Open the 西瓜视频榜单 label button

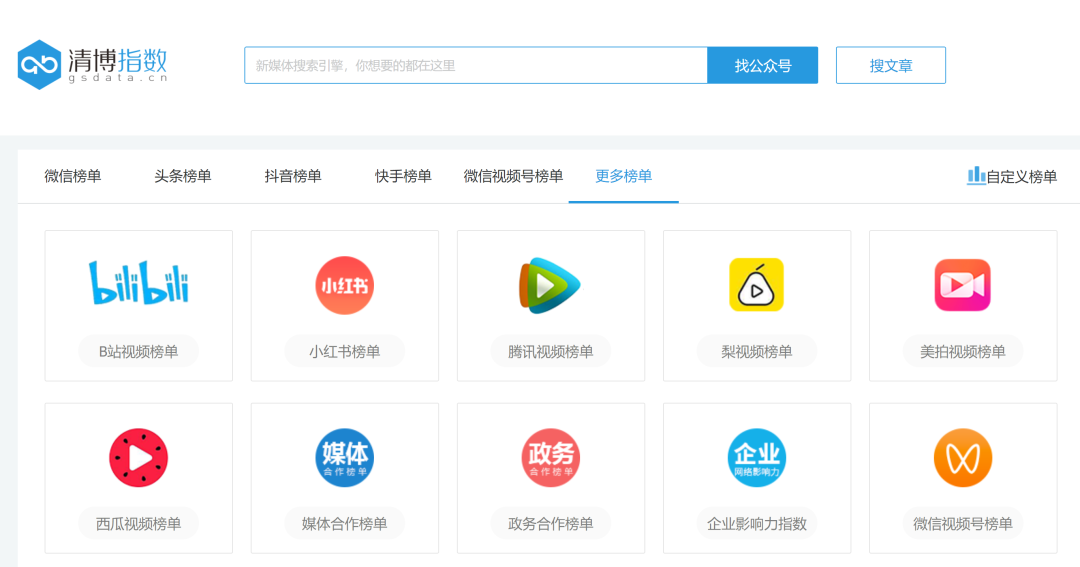tap(138, 524)
